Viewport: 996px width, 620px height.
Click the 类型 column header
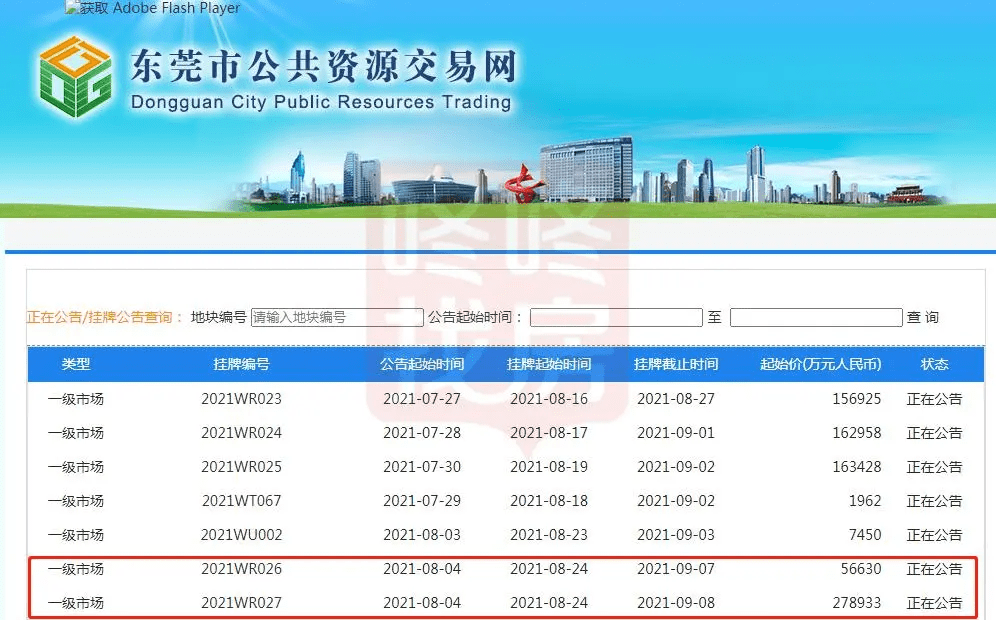pyautogui.click(x=76, y=364)
